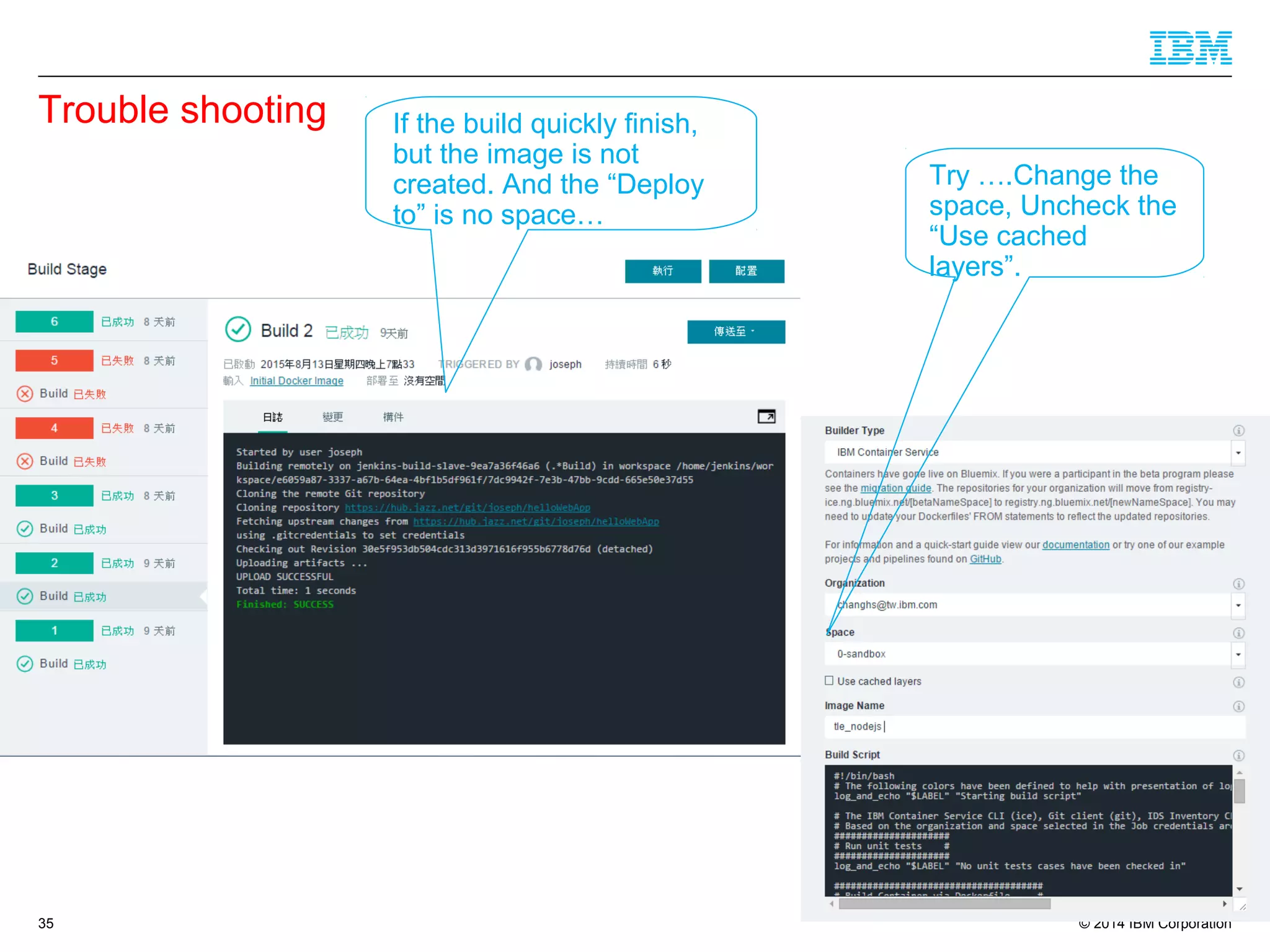Click the Build Script scroll-left arrow

[832, 904]
